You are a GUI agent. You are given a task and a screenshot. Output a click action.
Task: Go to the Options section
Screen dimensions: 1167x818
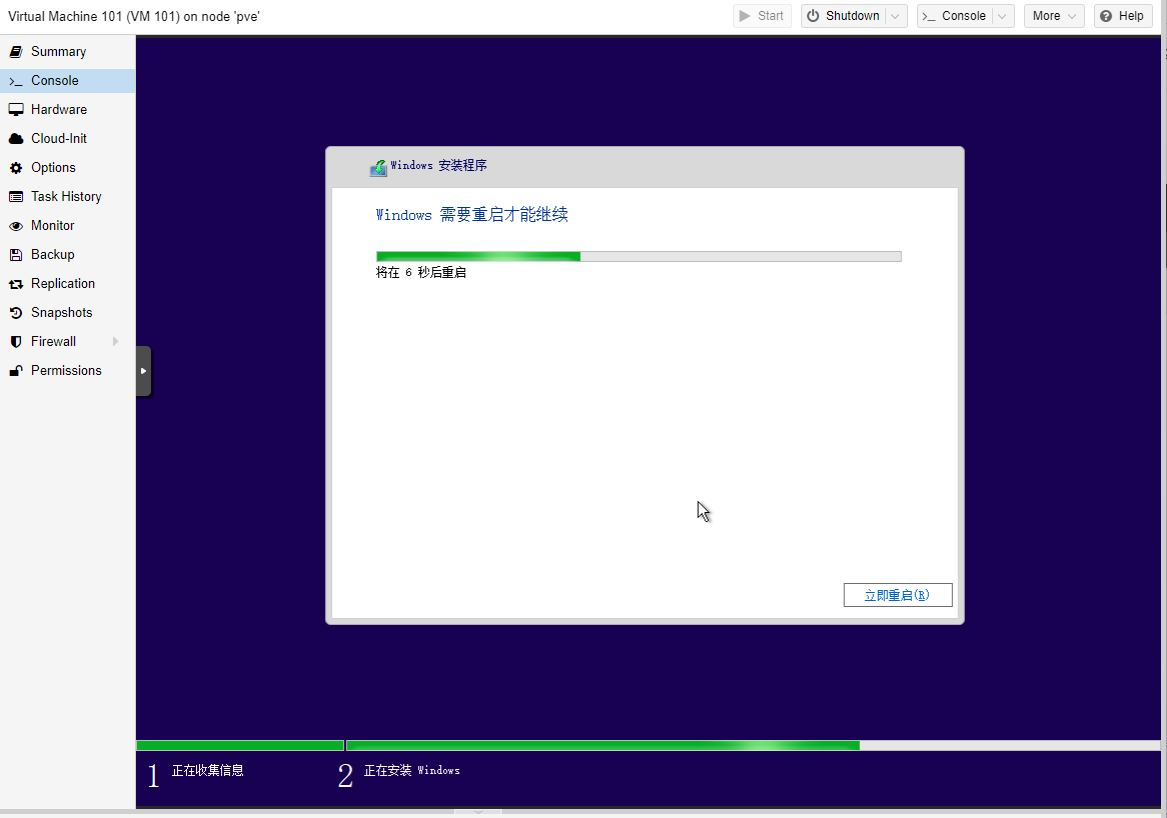[x=67, y=167]
